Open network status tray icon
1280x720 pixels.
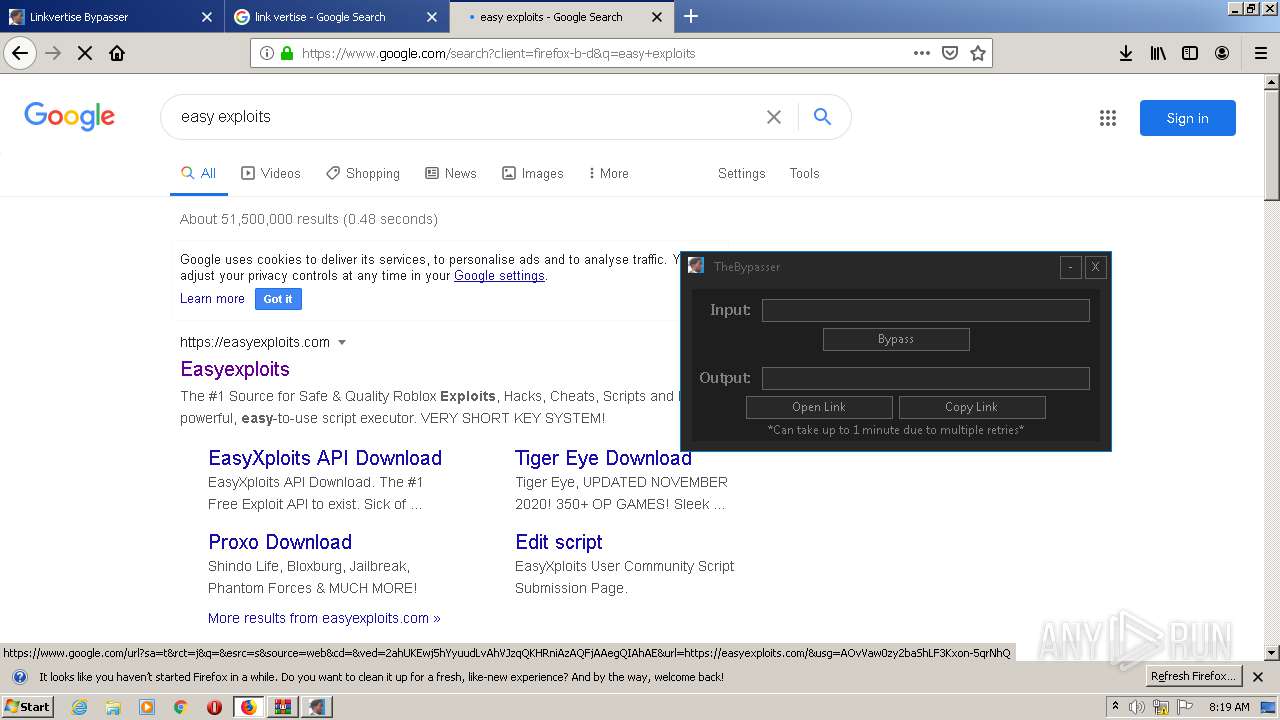pos(1161,707)
